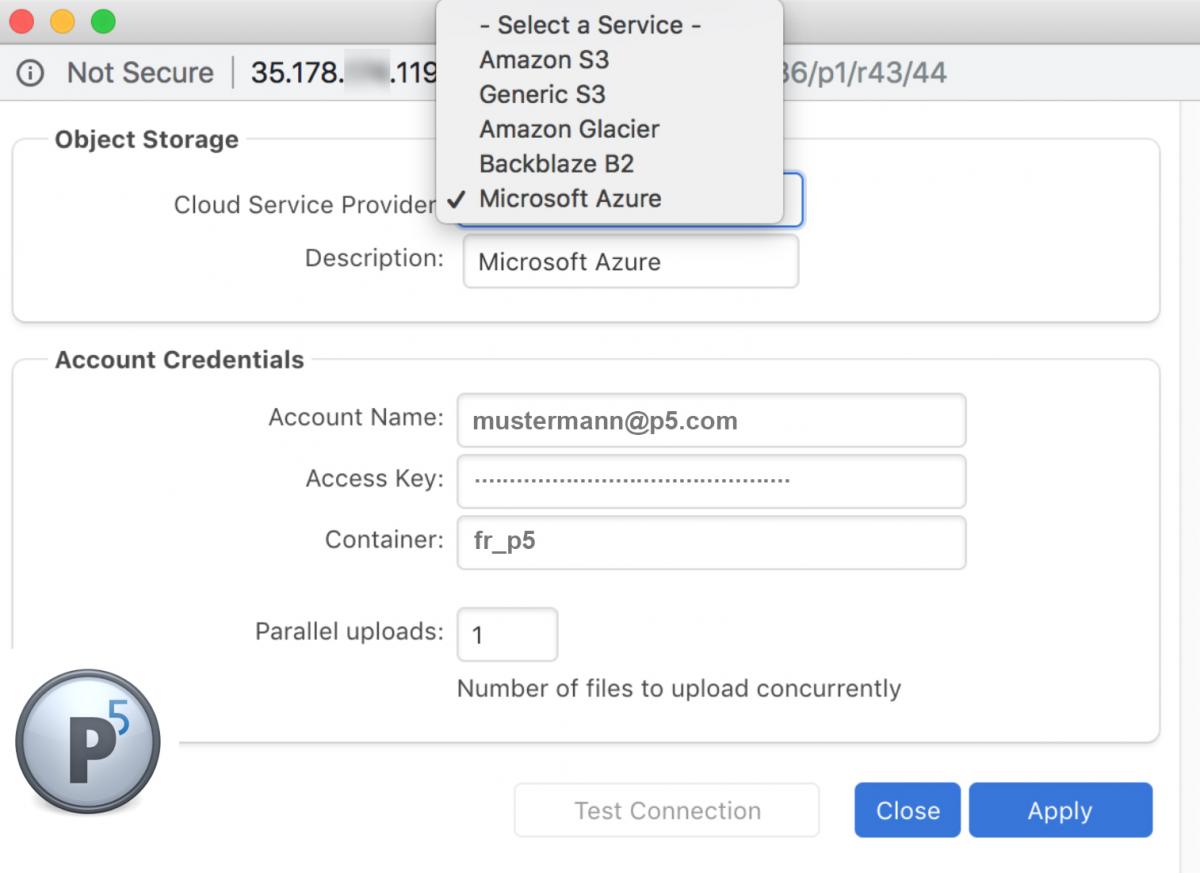Minimize the window using the yellow button
1200x873 pixels.
(x=62, y=21)
